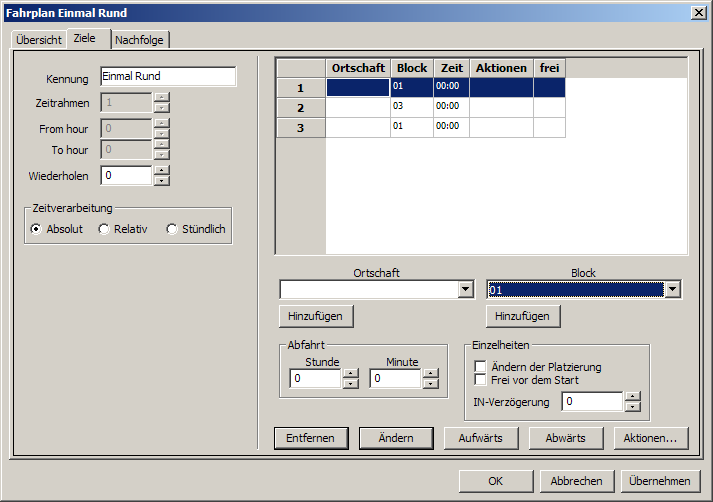The height and width of the screenshot is (502, 713).
Task: Increase the Stunde departure value
Action: click(x=350, y=374)
